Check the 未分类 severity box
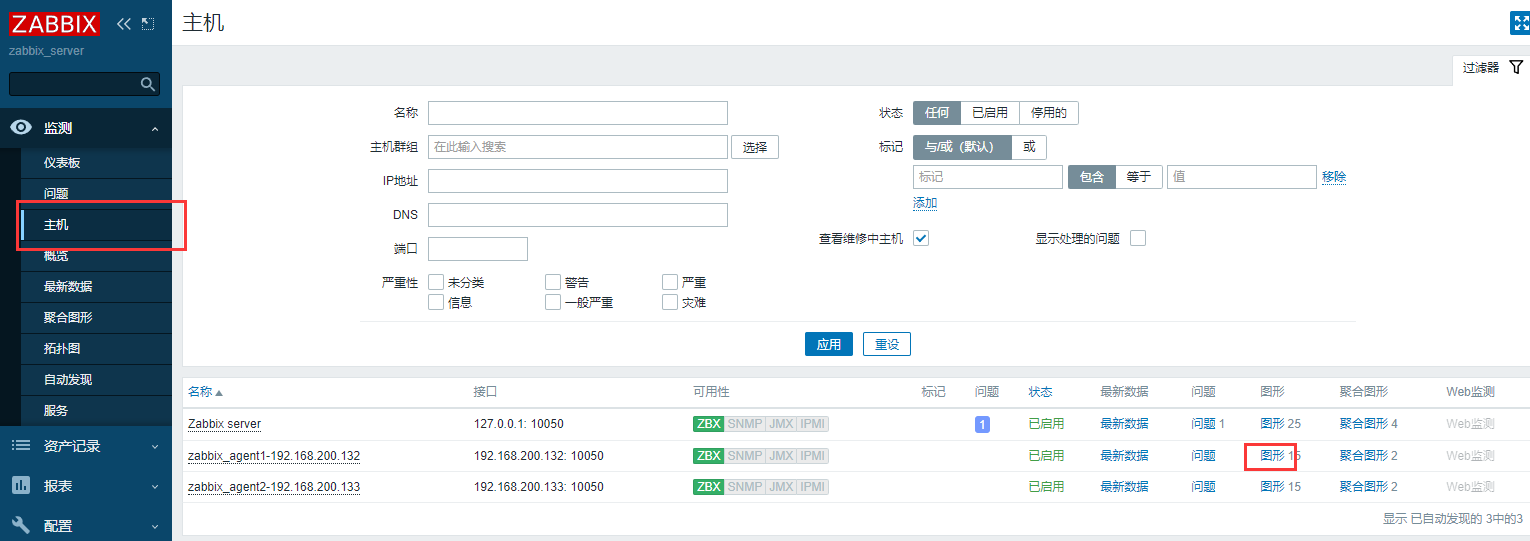 (x=436, y=282)
